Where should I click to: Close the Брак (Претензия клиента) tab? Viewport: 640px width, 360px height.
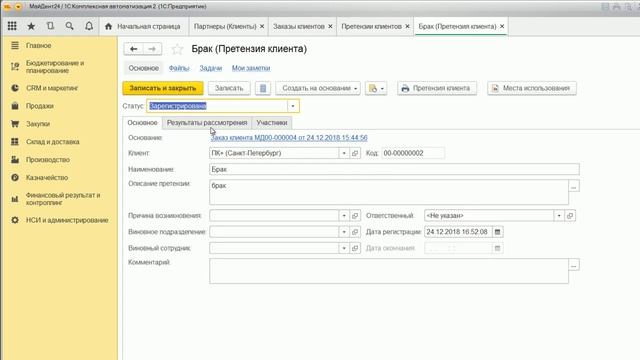502,26
